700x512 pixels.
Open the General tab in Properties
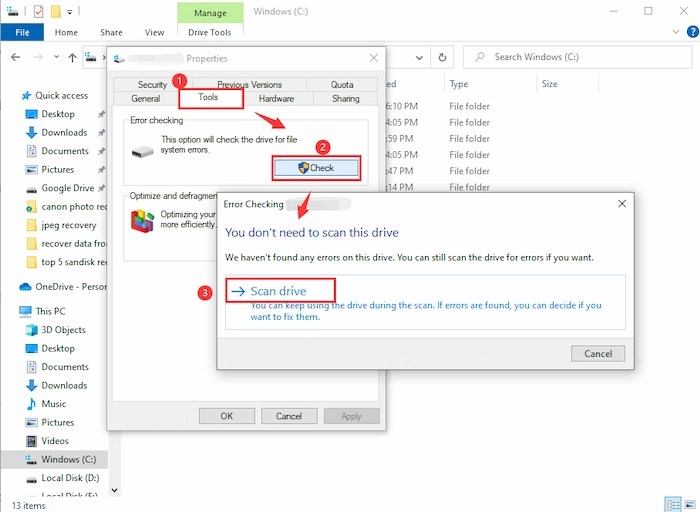[x=146, y=98]
